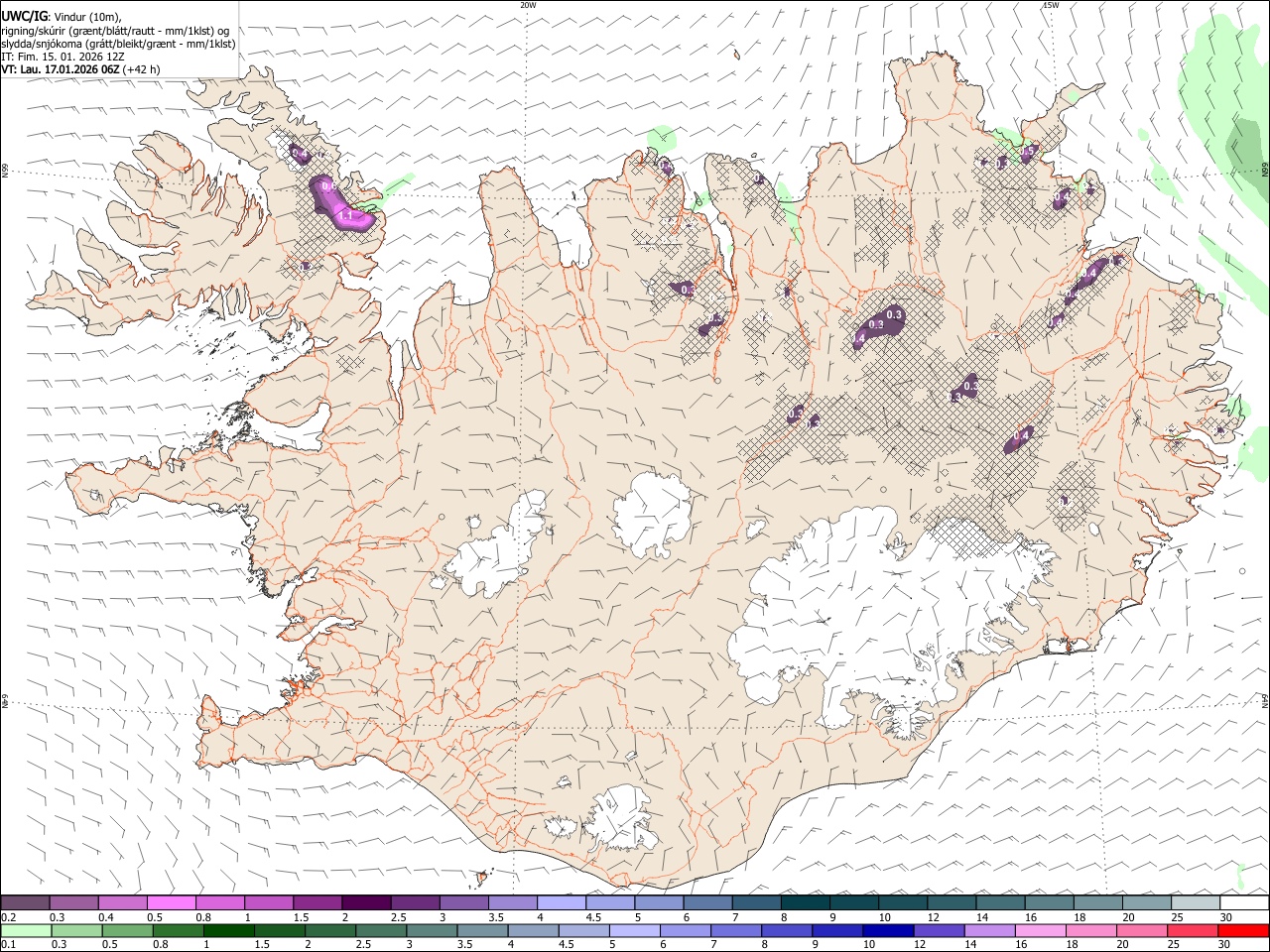Click the bright pink 0.5 swatch in upper legend

(x=171, y=902)
